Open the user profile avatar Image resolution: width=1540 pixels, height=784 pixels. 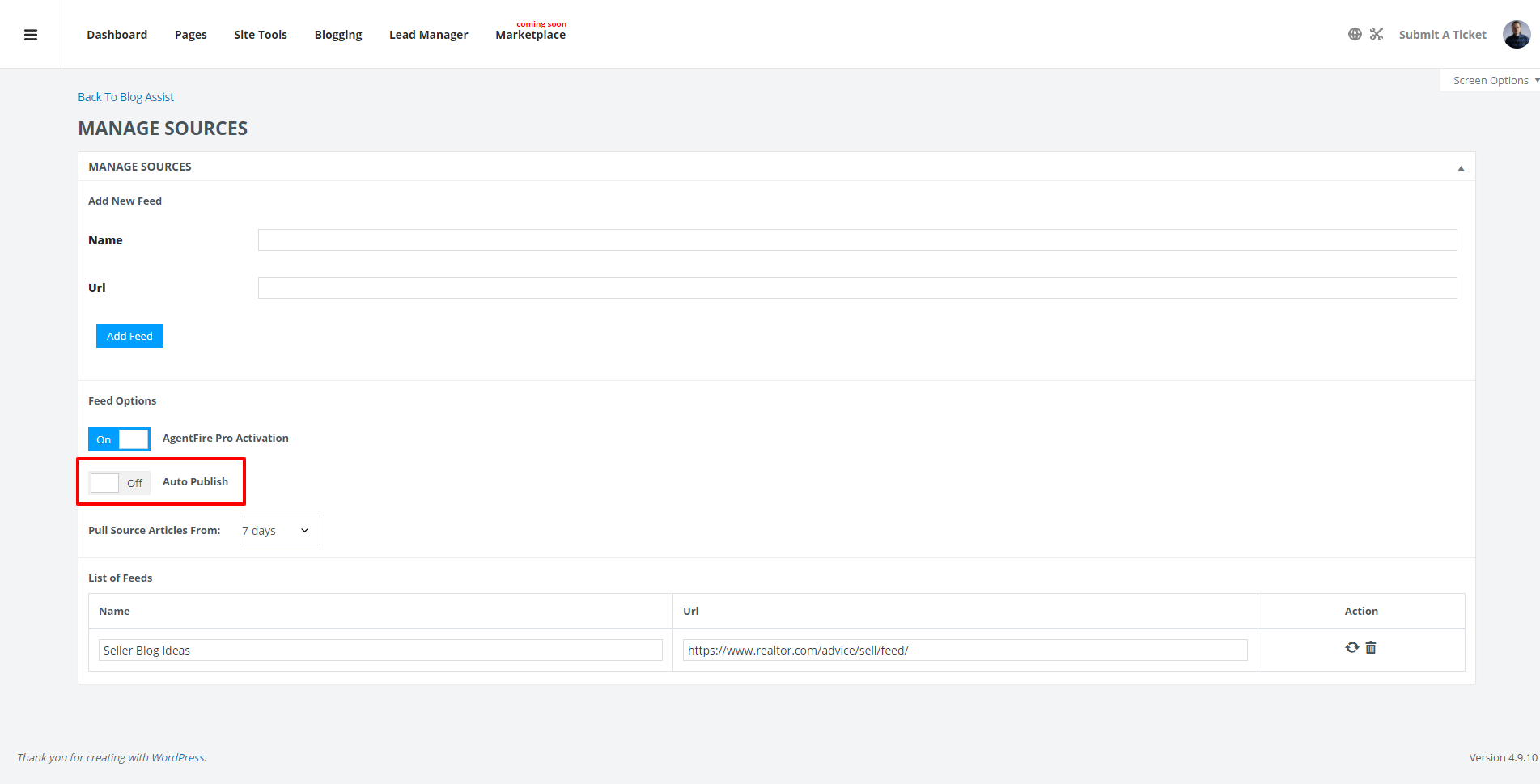1517,35
